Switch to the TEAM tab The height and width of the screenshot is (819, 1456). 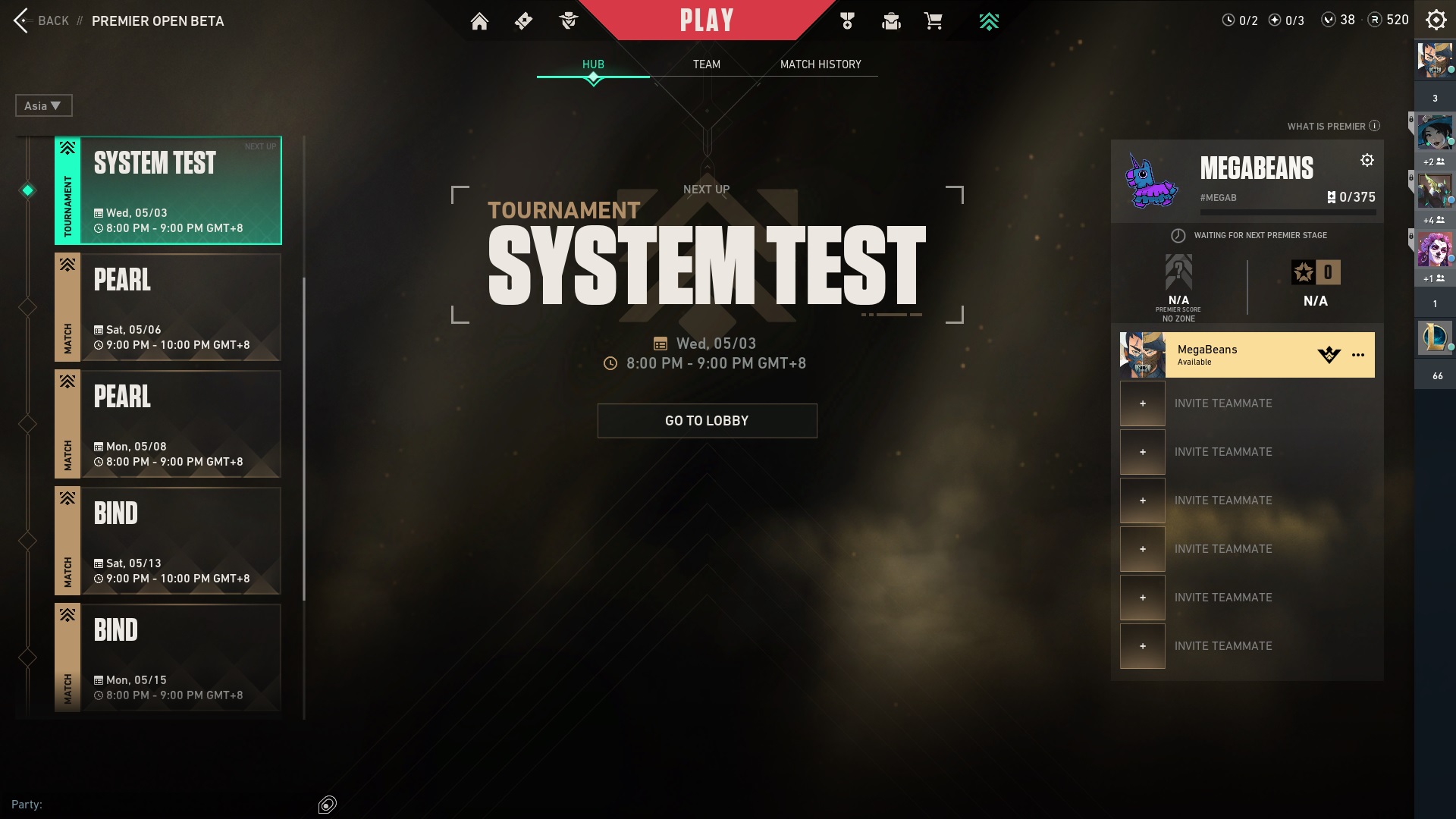coord(707,64)
